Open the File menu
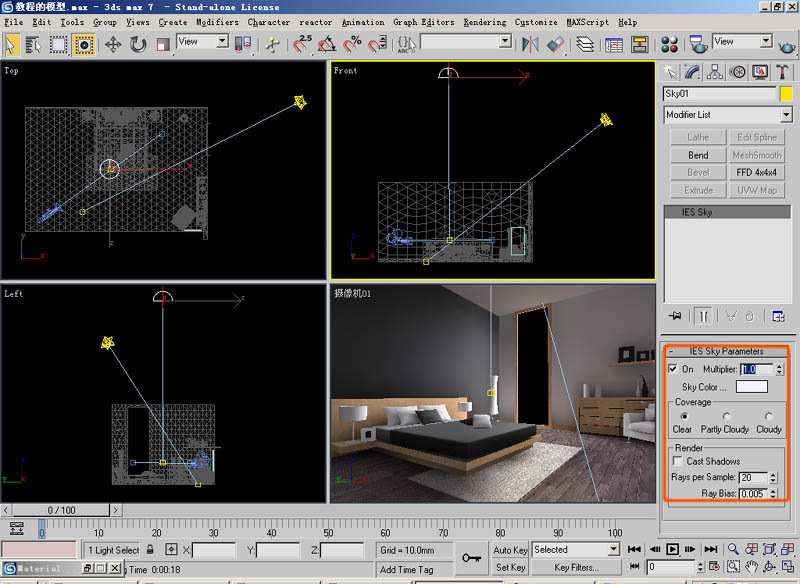Viewport: 800px width, 584px height. coord(14,22)
